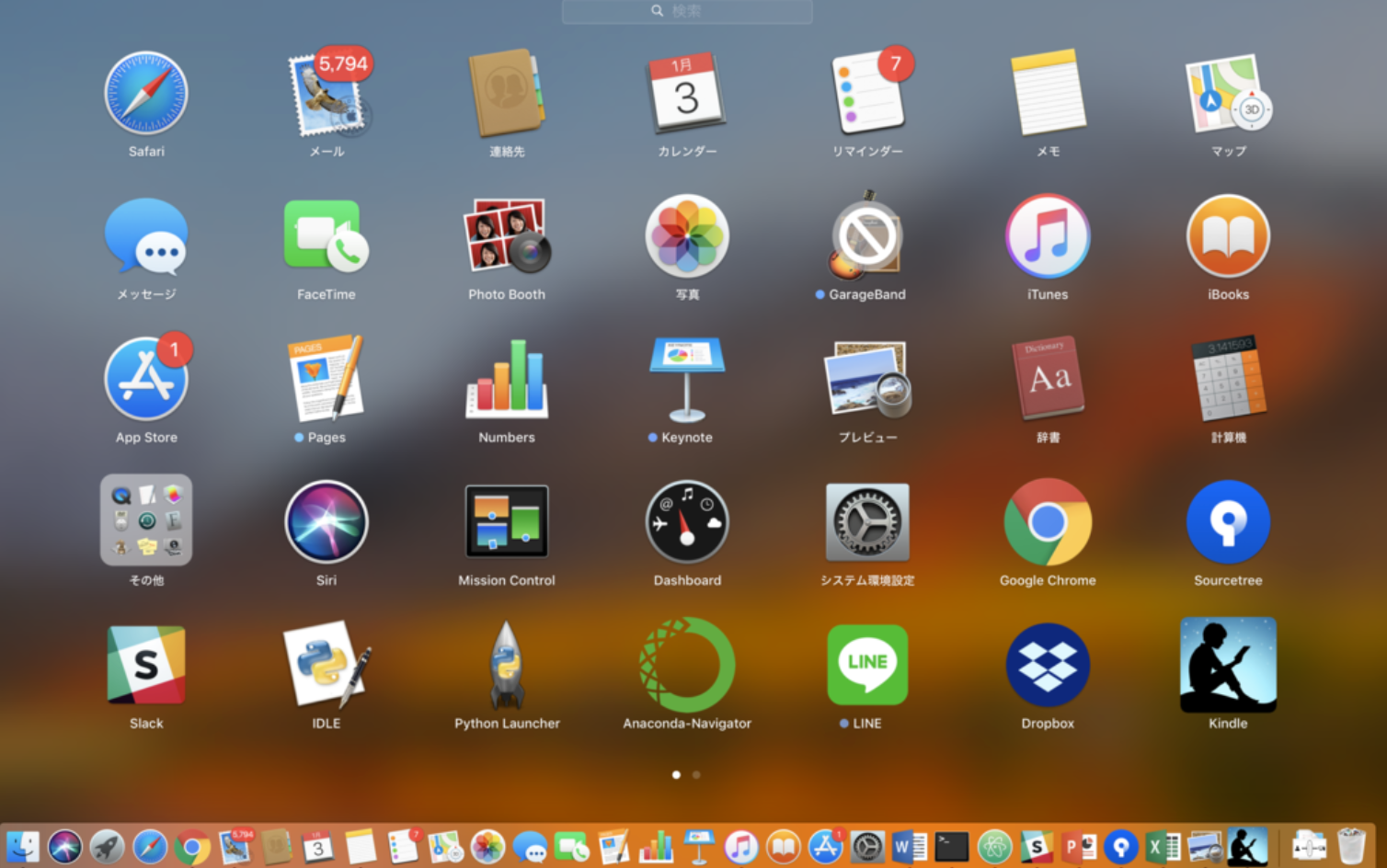The height and width of the screenshot is (868, 1387).
Task: Open iBooks from the Launchpad grid
Action: click(1228, 236)
